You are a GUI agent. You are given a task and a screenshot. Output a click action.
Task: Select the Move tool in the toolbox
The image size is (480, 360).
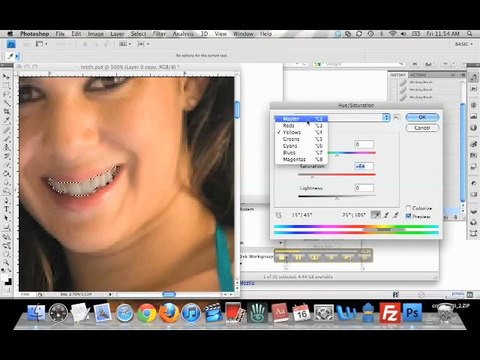point(6,77)
